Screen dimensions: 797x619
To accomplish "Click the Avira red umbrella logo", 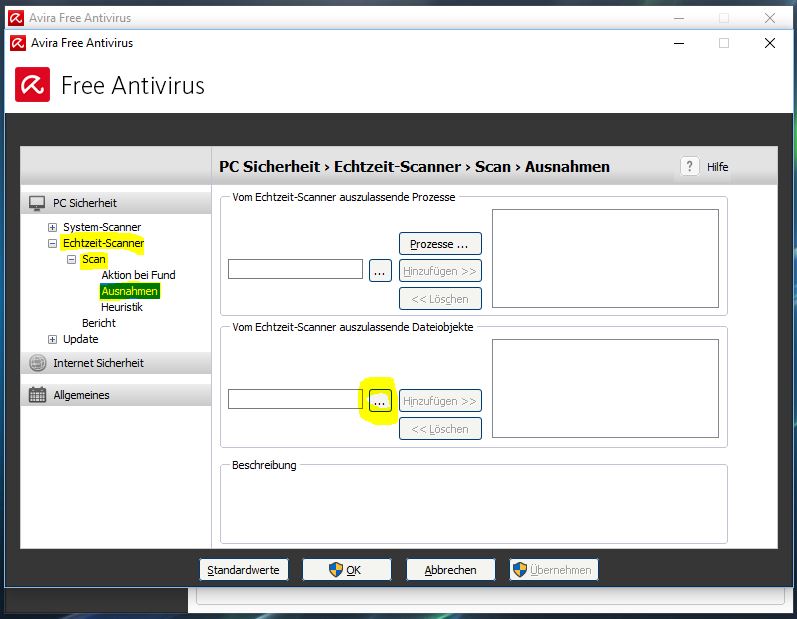I will [33, 85].
